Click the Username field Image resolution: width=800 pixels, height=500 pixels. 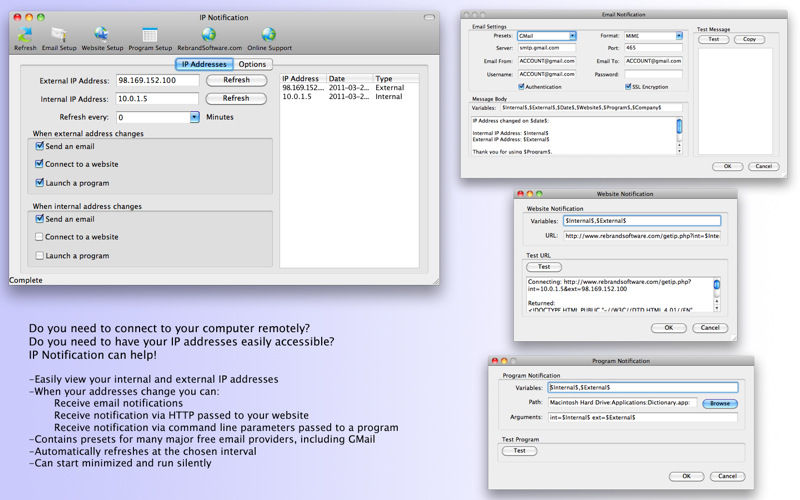point(547,74)
